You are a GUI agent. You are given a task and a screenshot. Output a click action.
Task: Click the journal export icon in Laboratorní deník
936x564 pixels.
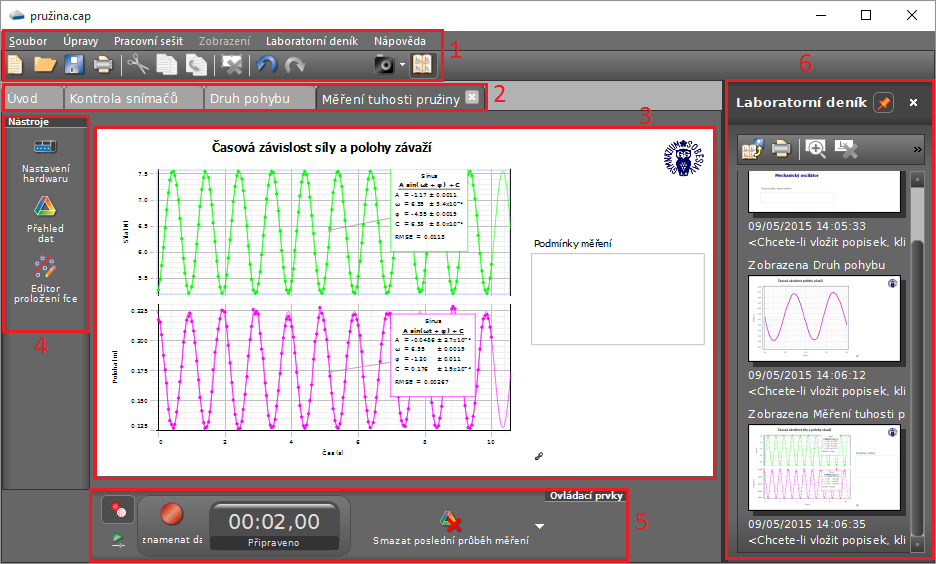(x=752, y=149)
